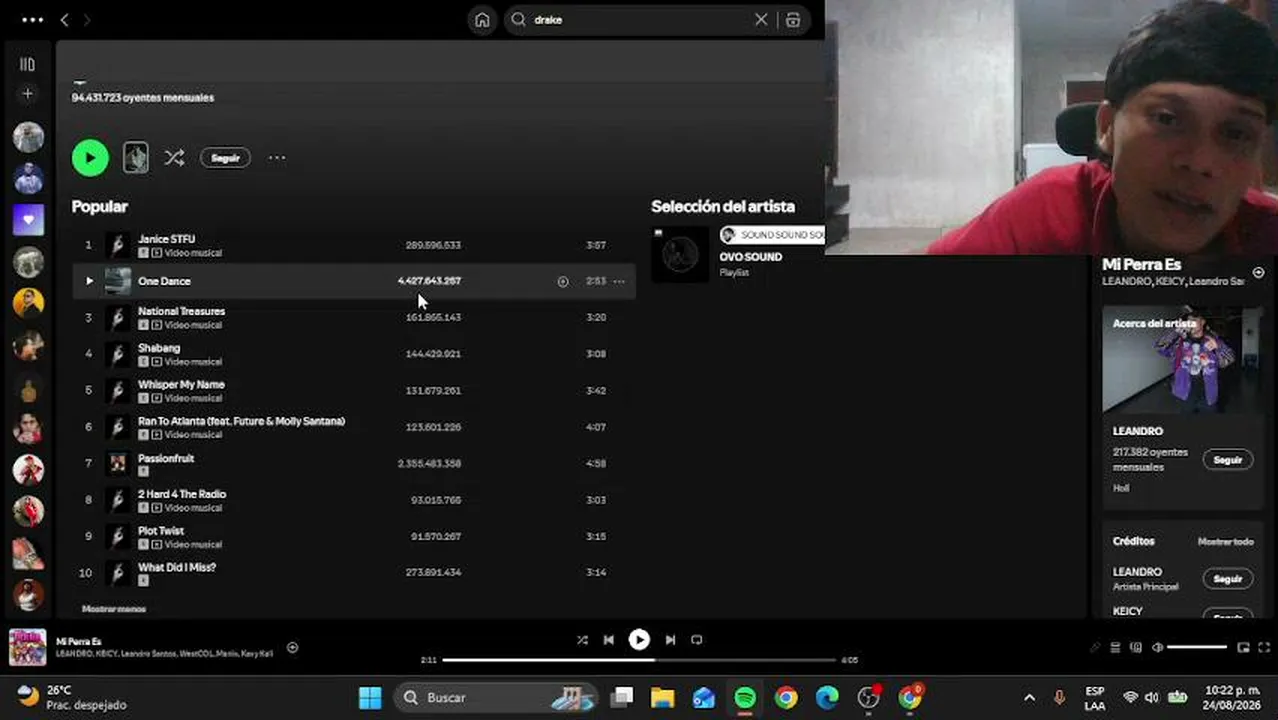The width and height of the screenshot is (1278, 720).
Task: Show all credits with Mostrar todo
Action: 1225,541
